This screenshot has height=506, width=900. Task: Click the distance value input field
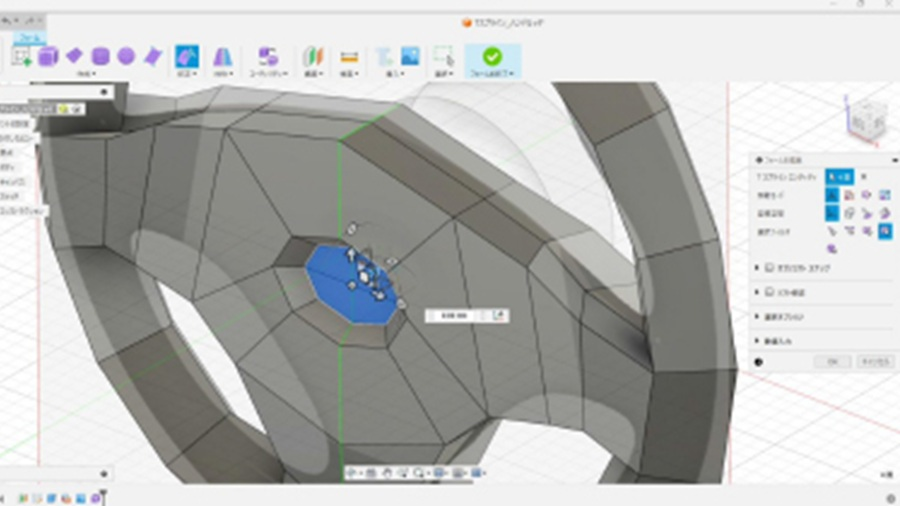pos(453,316)
